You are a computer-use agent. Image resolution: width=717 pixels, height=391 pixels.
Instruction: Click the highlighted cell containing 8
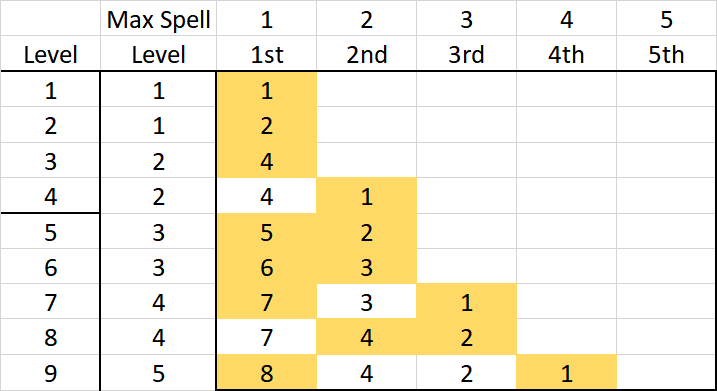(x=267, y=373)
